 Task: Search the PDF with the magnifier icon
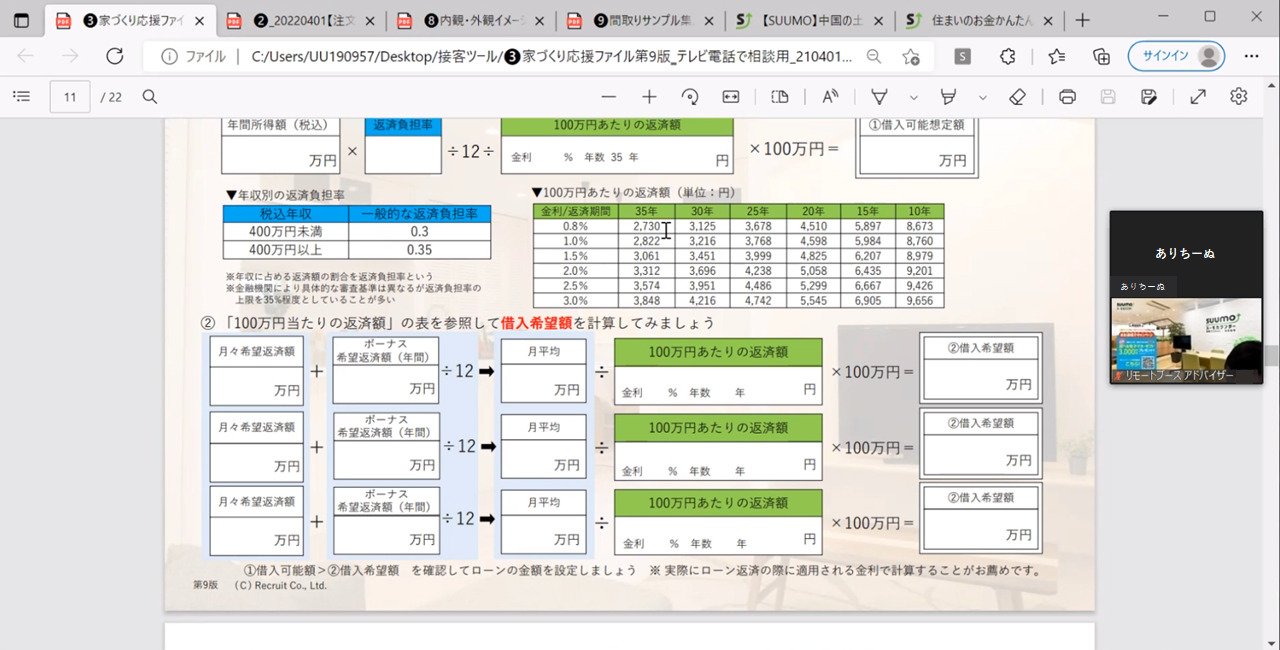click(150, 97)
